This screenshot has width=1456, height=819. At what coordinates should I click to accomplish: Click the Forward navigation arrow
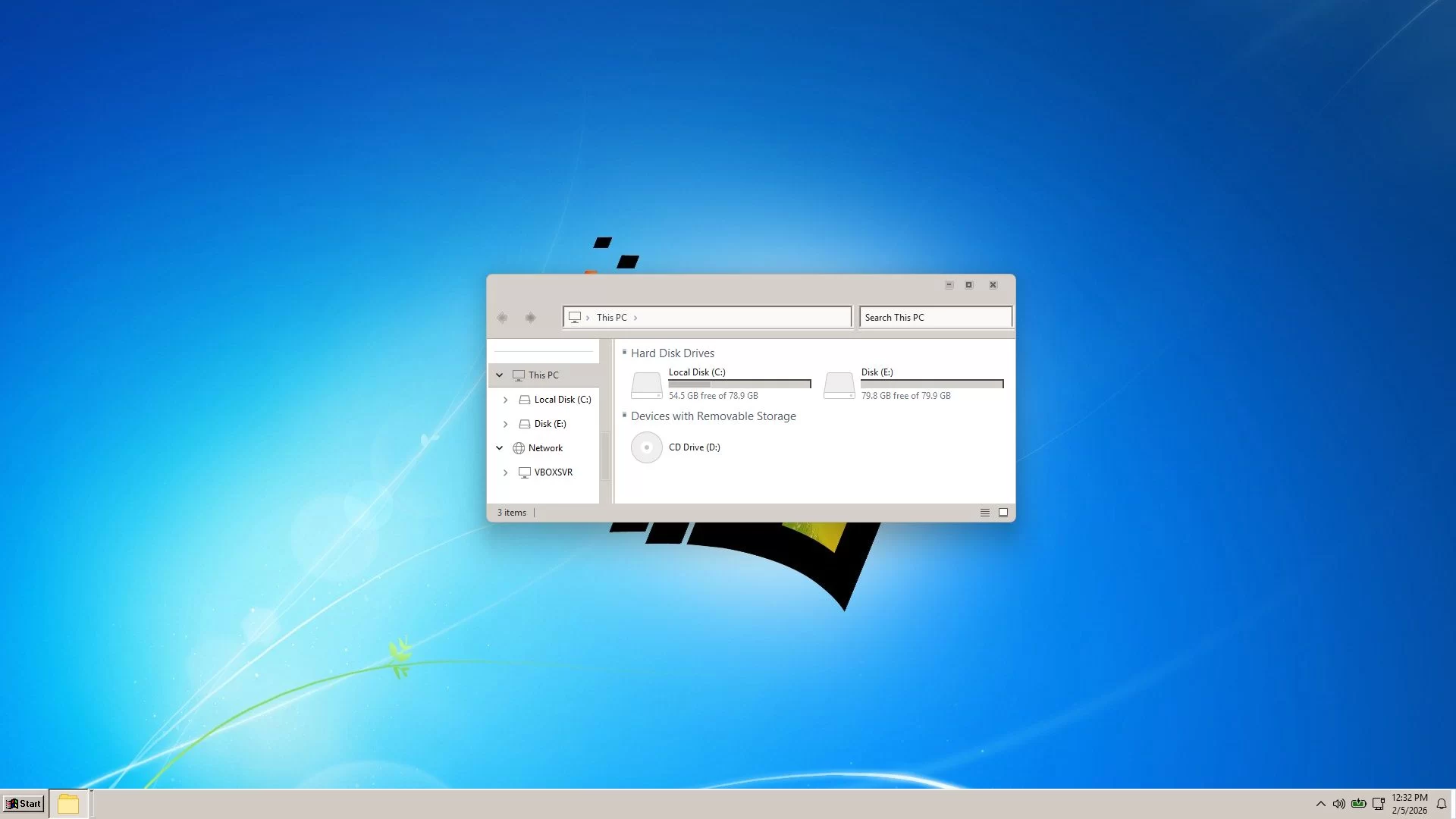(531, 318)
